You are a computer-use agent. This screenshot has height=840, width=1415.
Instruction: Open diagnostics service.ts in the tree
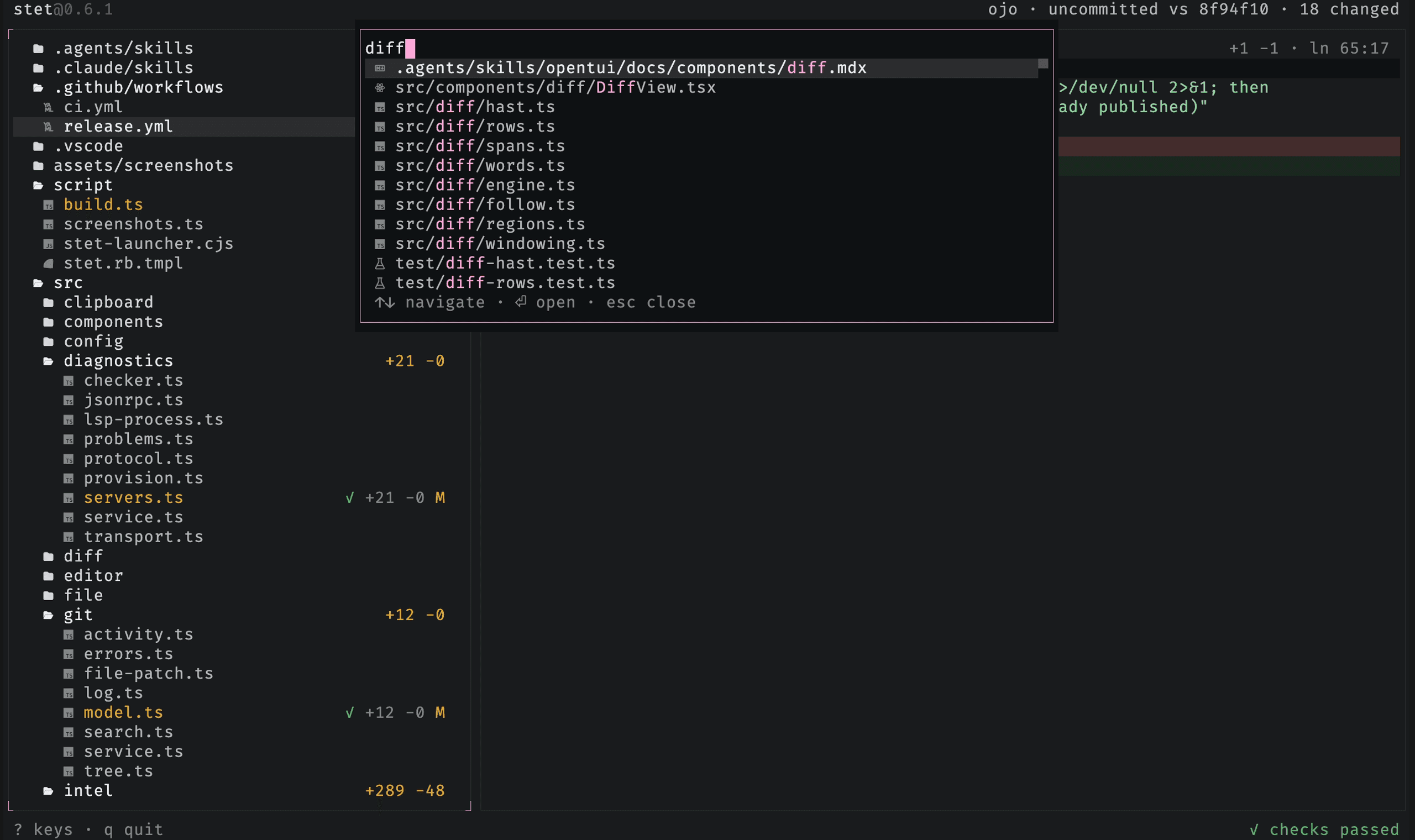(x=134, y=517)
